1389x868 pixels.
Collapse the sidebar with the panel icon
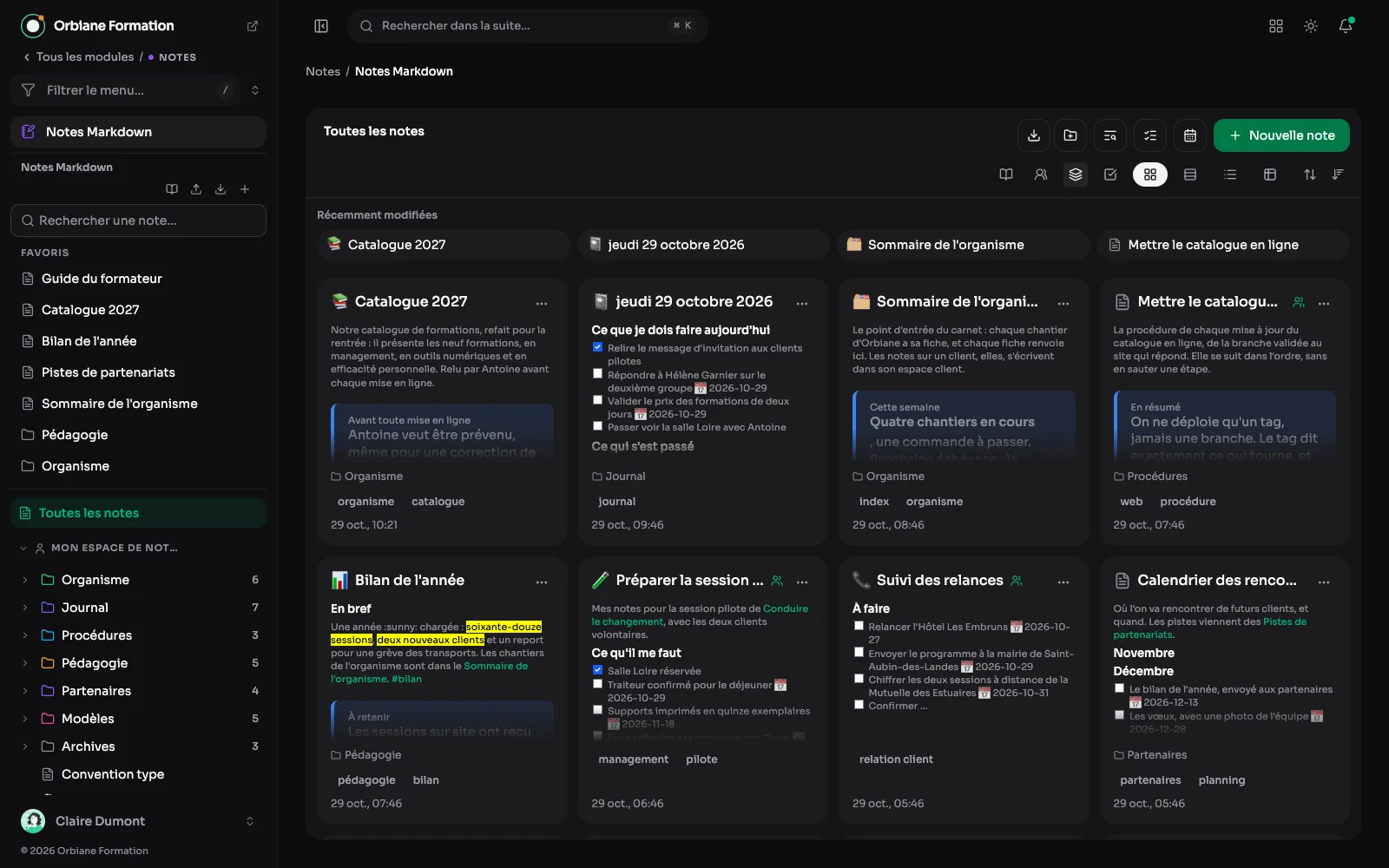click(321, 26)
